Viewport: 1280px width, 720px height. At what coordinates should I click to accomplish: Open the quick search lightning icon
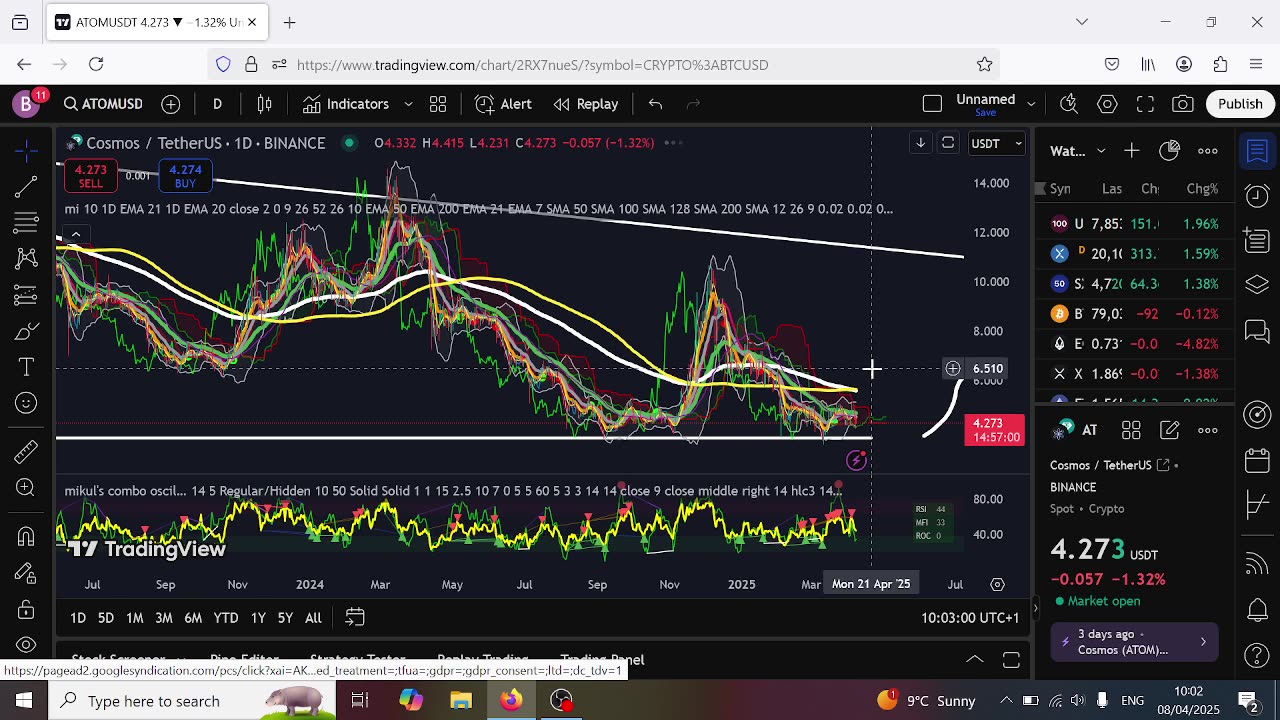coord(1069,104)
